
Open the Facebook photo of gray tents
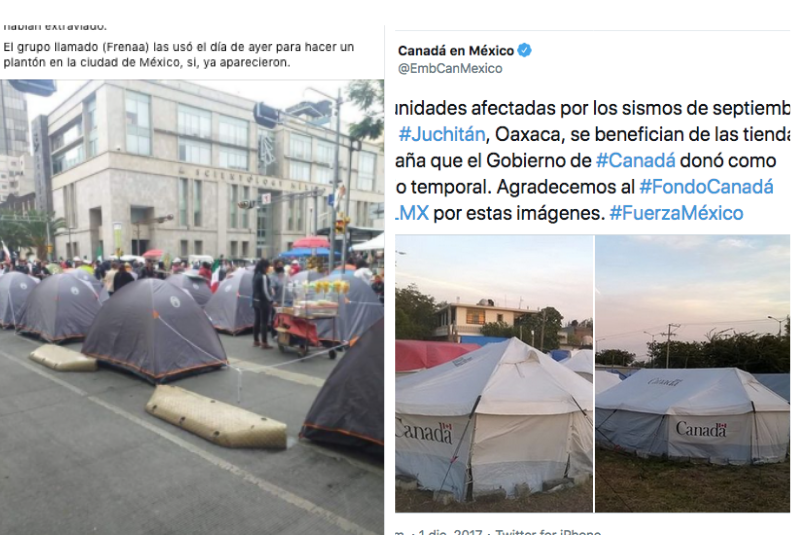pos(192,307)
